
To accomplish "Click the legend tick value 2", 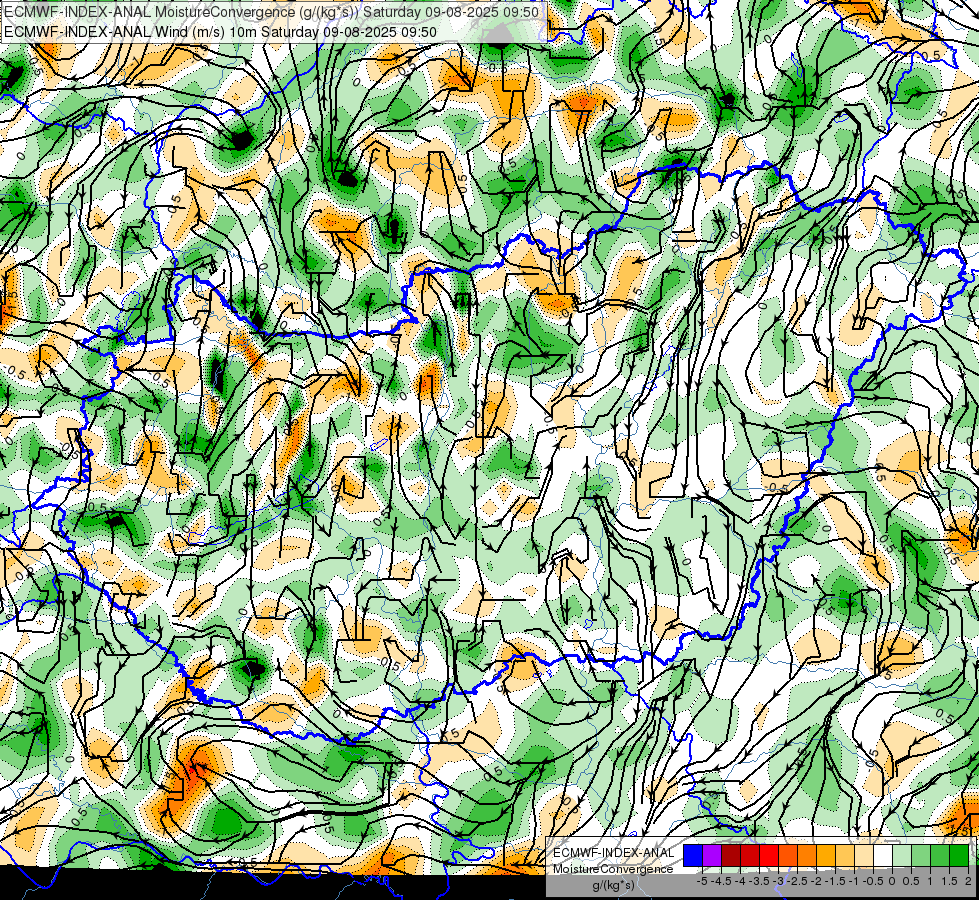I will point(968,881).
